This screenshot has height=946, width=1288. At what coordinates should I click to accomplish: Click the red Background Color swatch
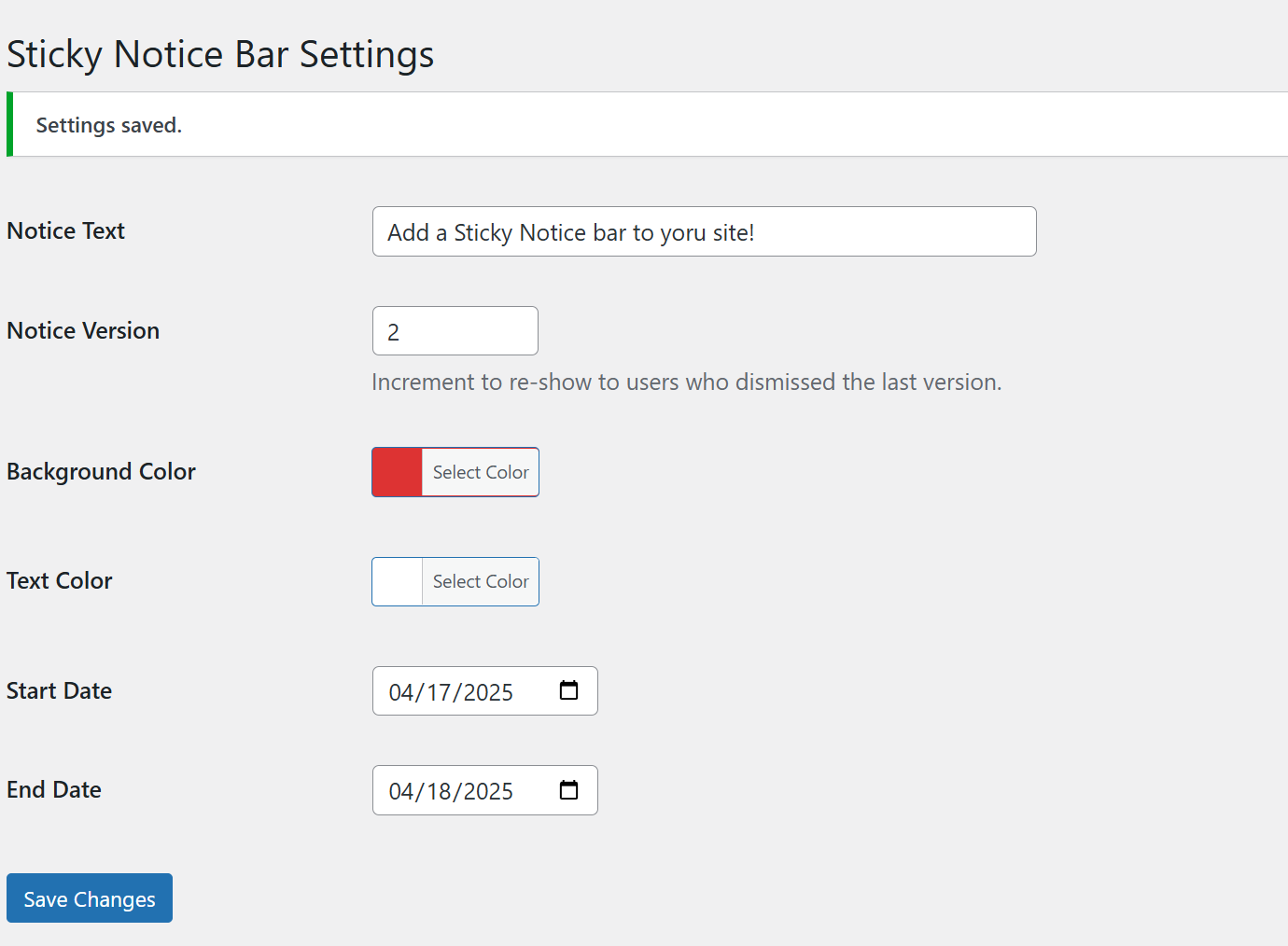[398, 472]
